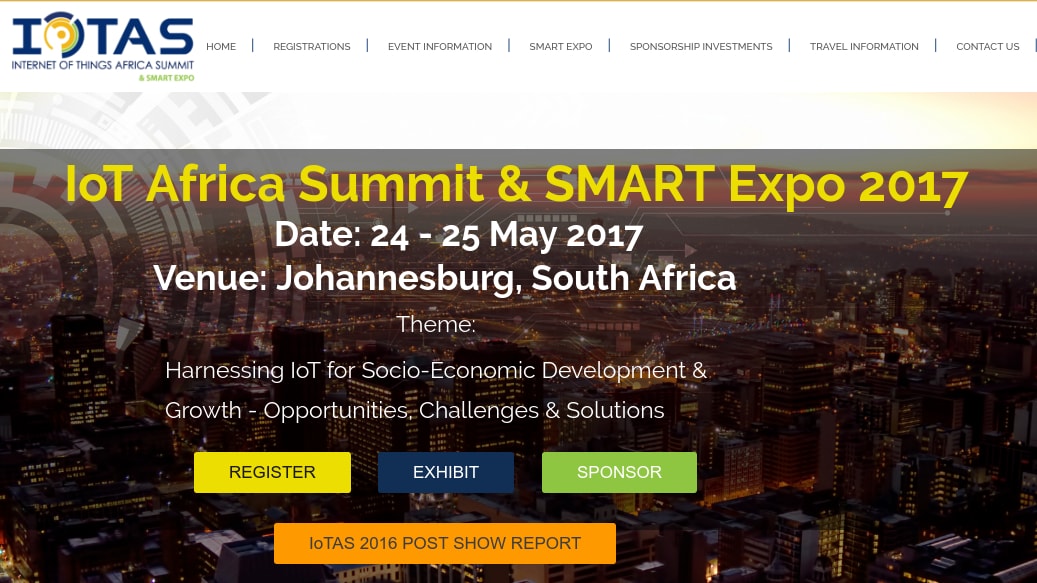Screen dimensions: 1037x583
Task: Click the green '& SMART EXPO' logo text
Action: 167,77
